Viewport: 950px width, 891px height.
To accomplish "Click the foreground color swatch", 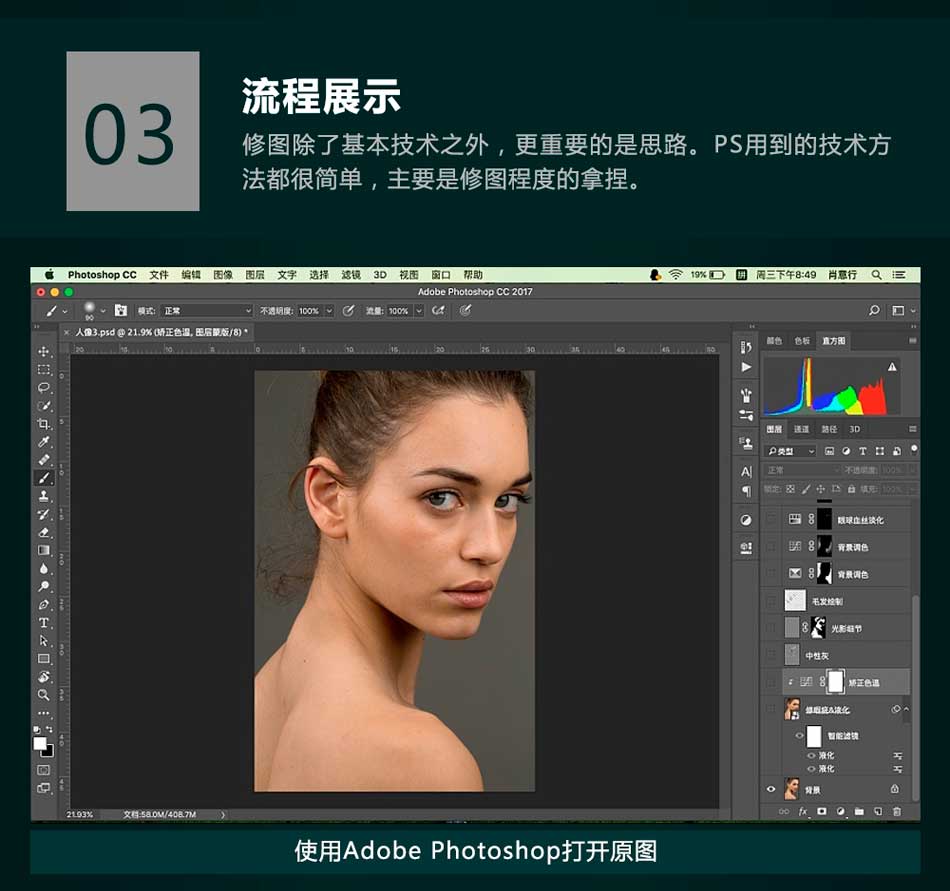I will (x=41, y=743).
